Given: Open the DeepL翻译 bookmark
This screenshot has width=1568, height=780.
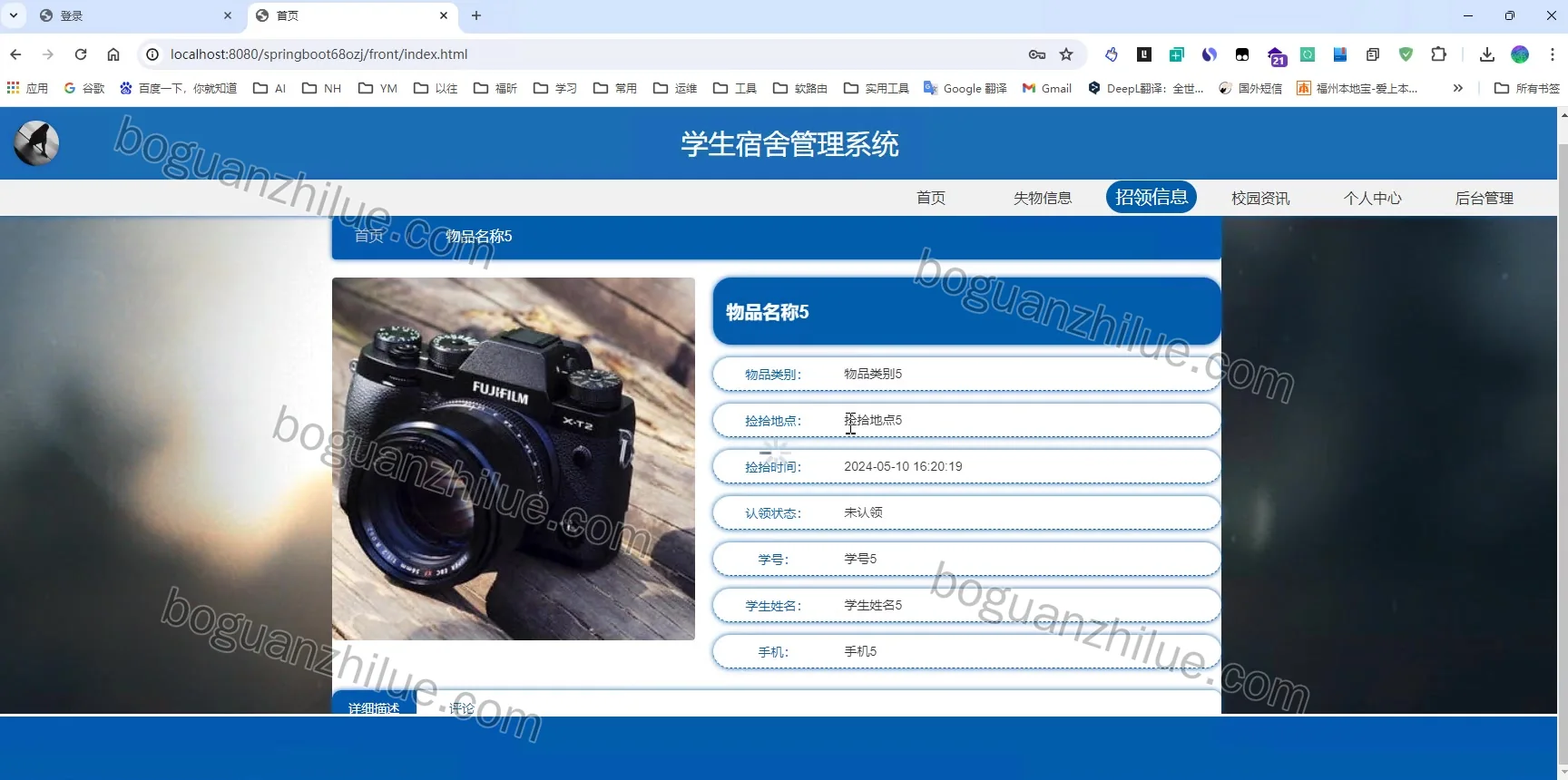Looking at the screenshot, I should click(x=1146, y=88).
